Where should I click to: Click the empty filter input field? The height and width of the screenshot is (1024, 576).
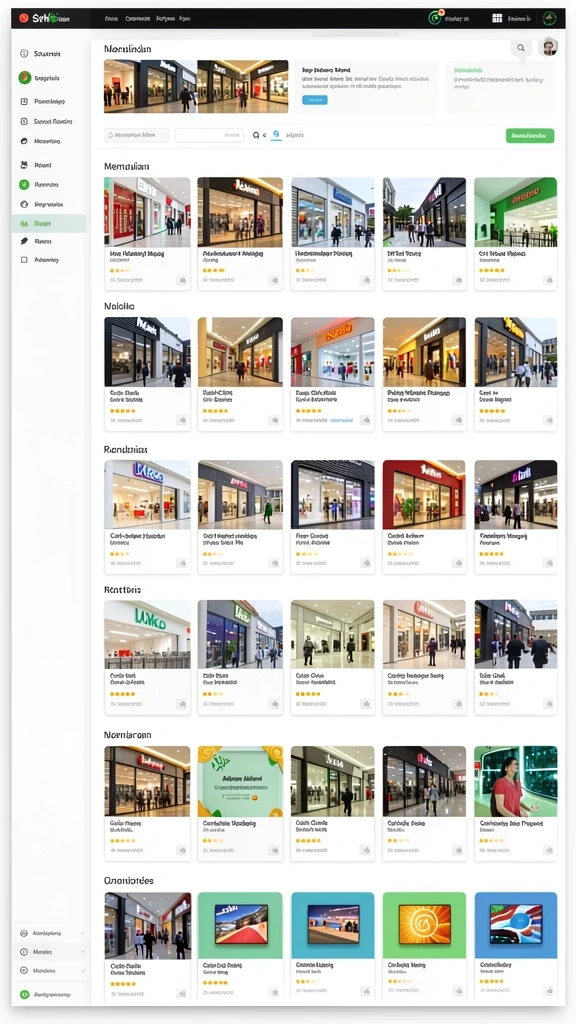pyautogui.click(x=209, y=135)
